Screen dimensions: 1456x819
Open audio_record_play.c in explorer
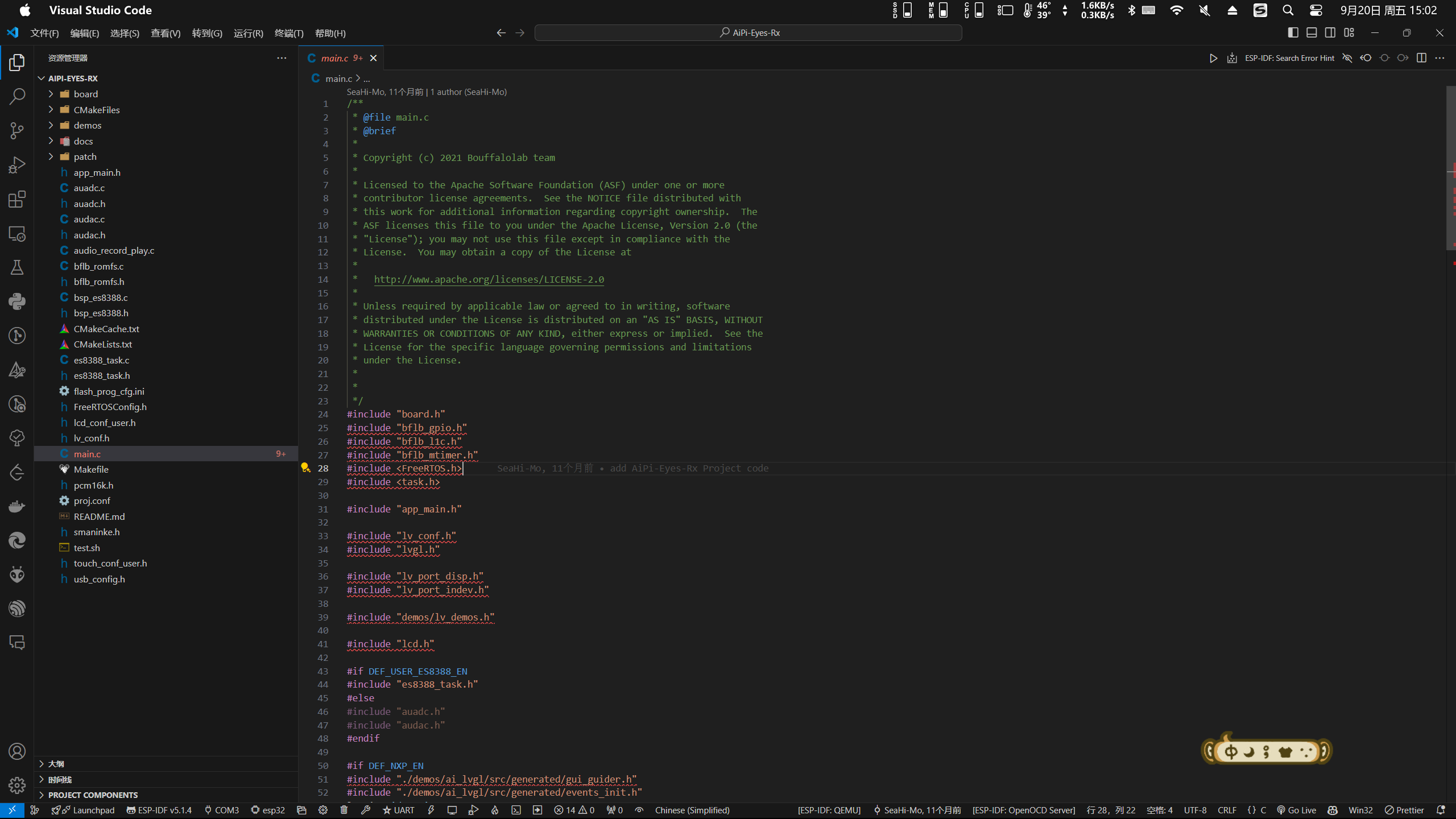(114, 250)
